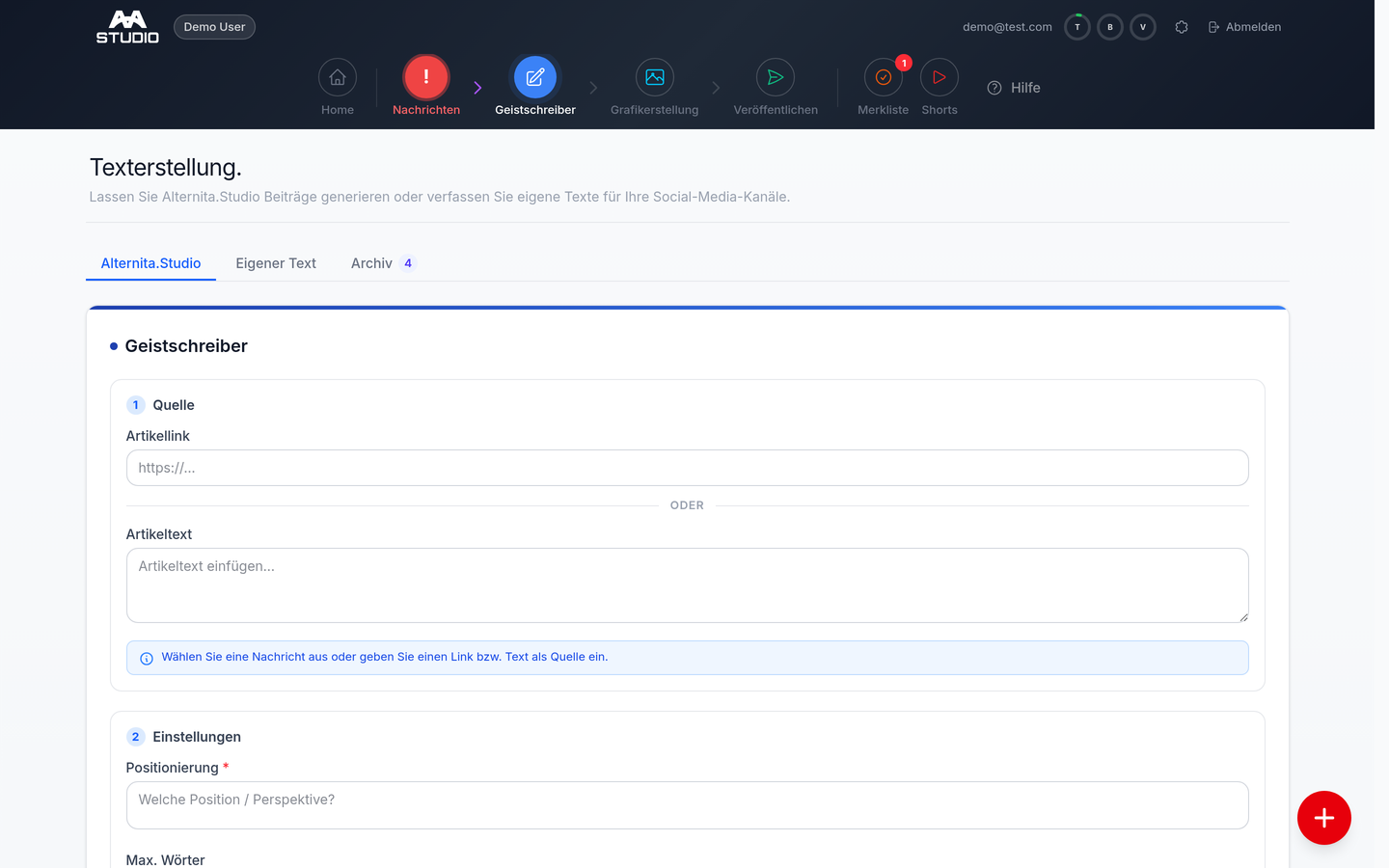Click the Quelle step 1 heading
This screenshot has height=868, width=1389.
point(174,405)
